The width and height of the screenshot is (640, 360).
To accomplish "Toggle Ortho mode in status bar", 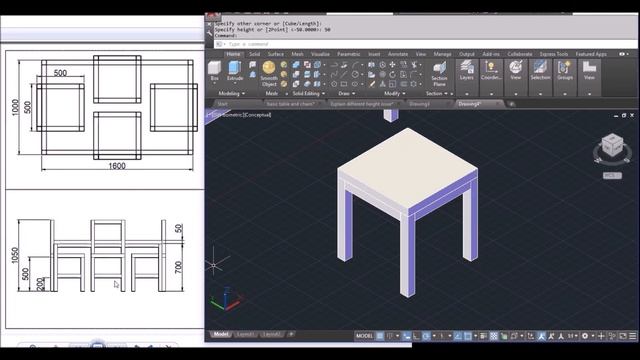I will [x=416, y=336].
